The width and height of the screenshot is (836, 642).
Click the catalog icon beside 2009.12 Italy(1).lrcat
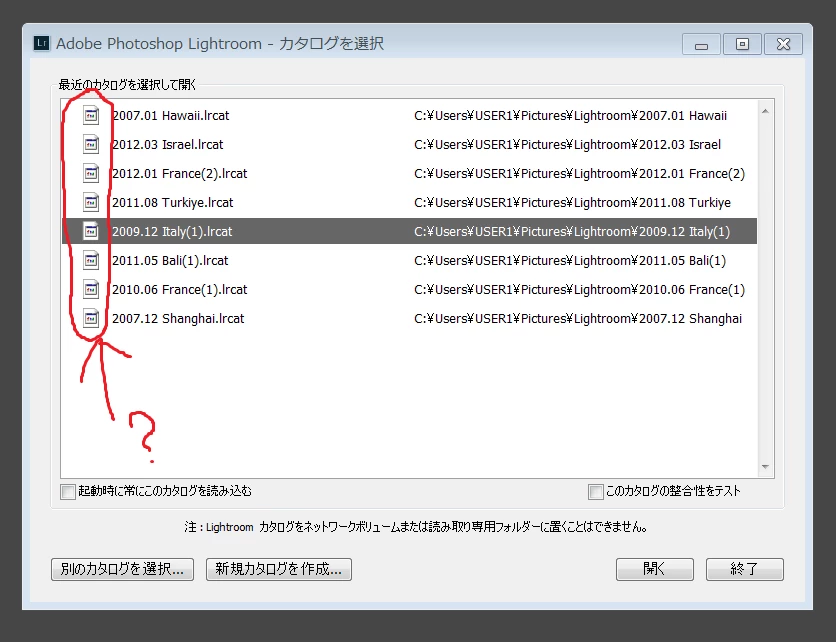click(x=91, y=231)
